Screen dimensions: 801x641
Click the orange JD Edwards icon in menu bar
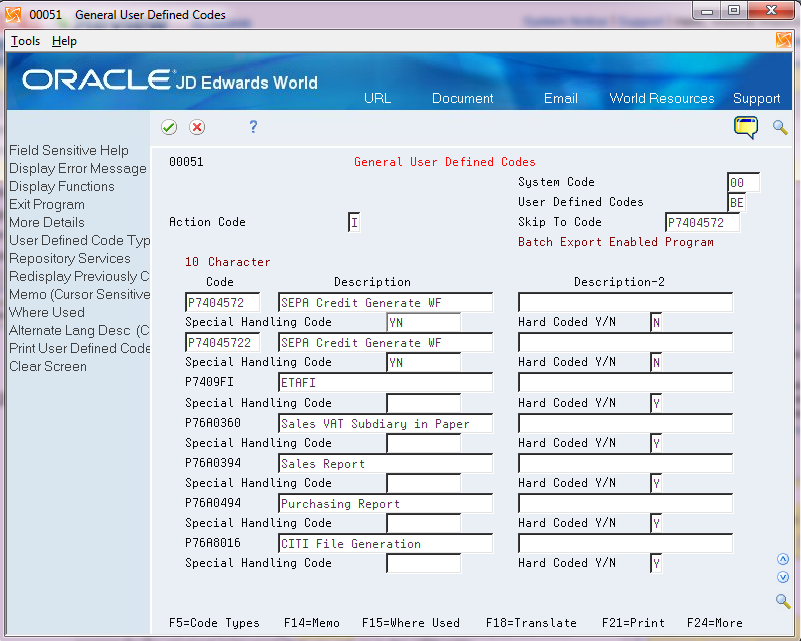tap(783, 40)
